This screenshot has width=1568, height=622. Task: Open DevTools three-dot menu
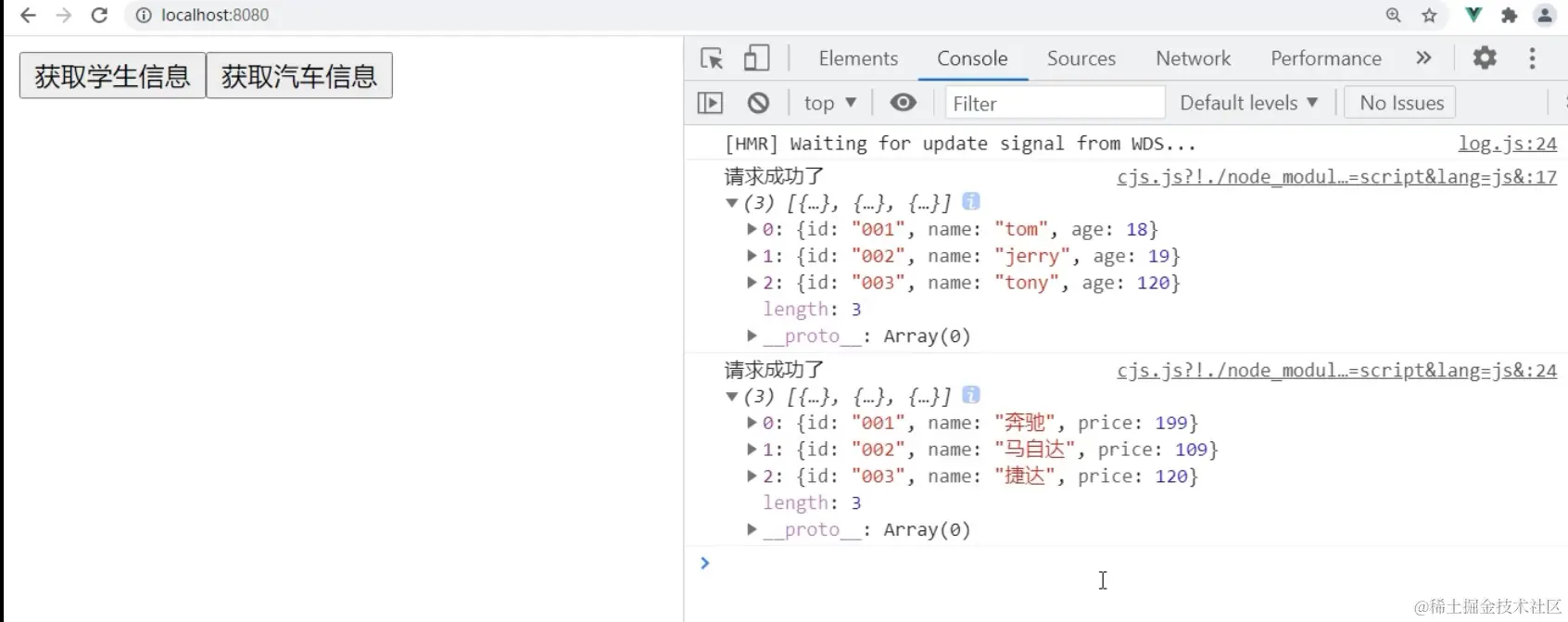[x=1532, y=57]
